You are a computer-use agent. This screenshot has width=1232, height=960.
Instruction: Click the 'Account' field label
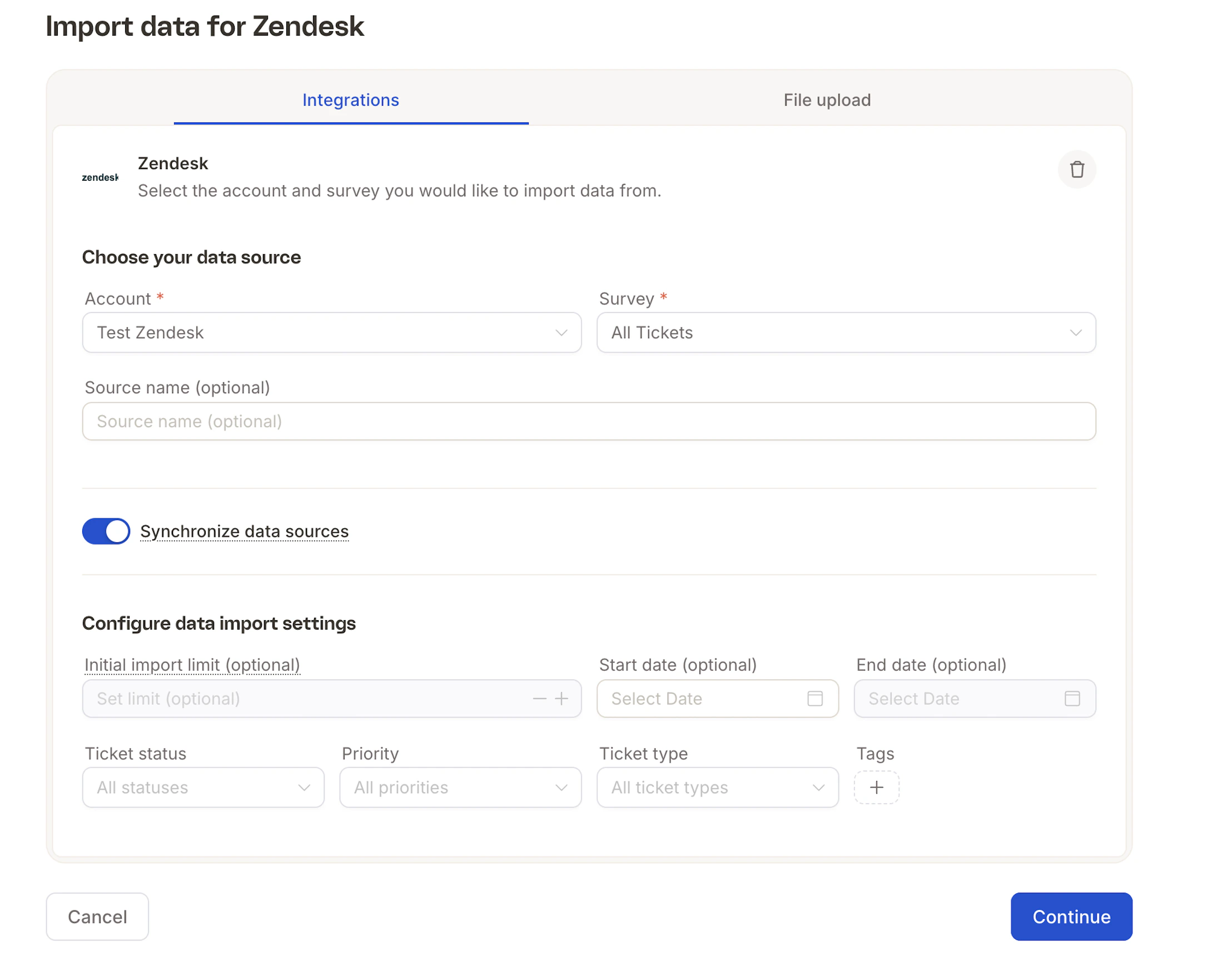tap(118, 299)
